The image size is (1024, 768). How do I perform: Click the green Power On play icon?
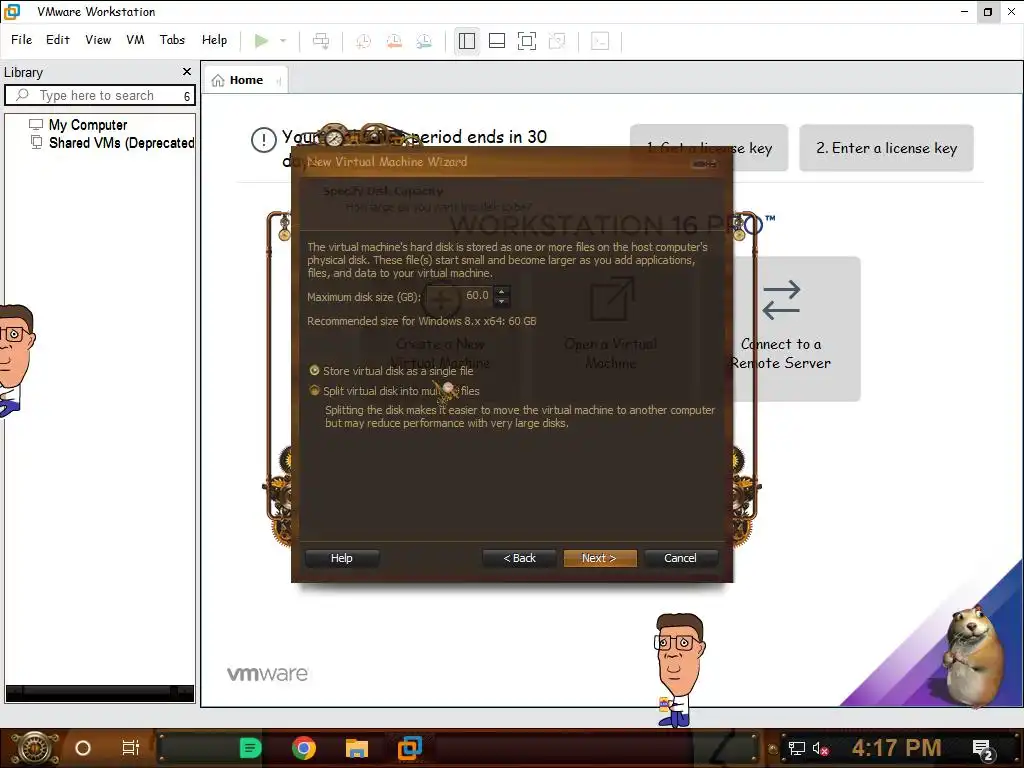coord(261,40)
